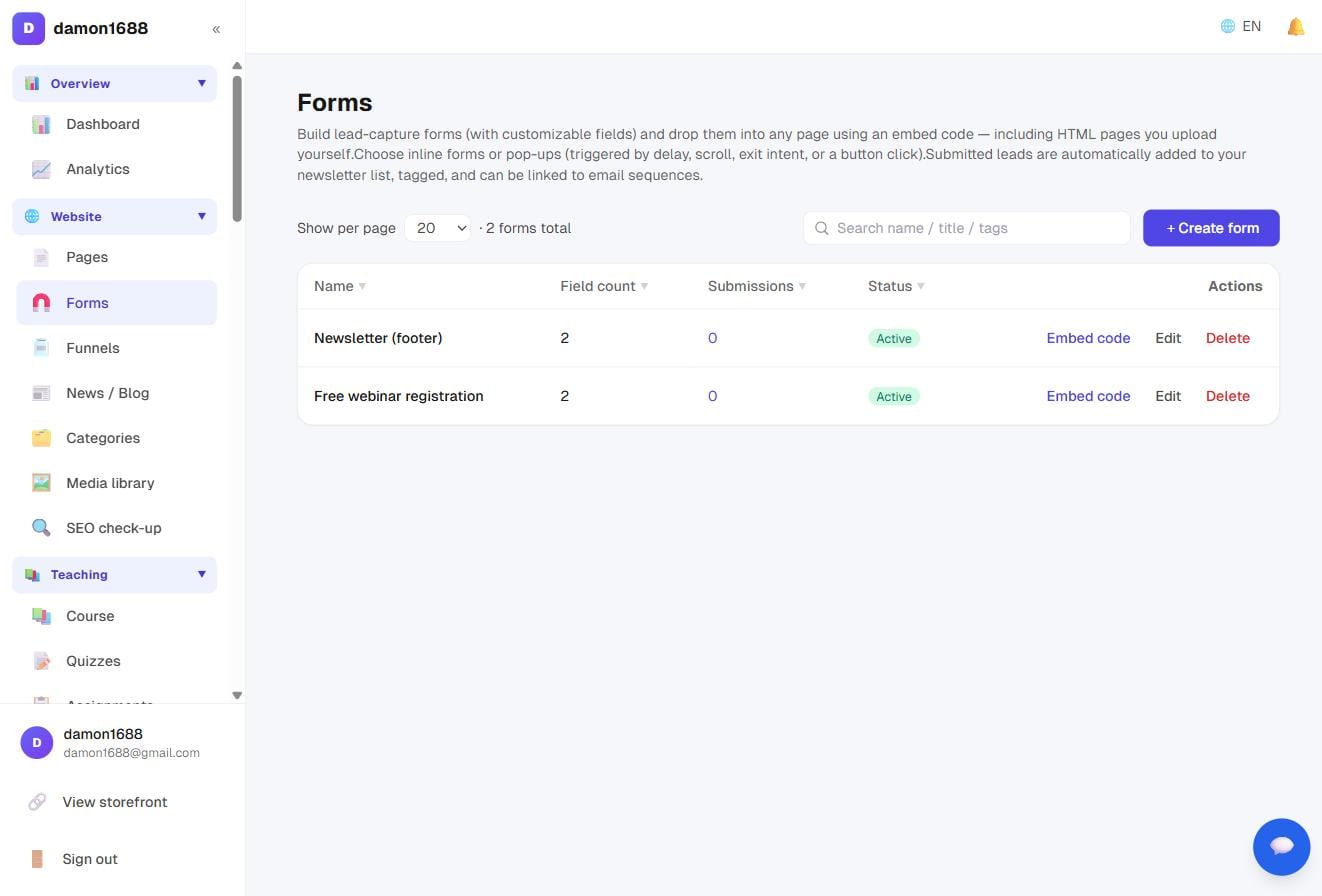This screenshot has height=896, width=1322.
Task: Click Active status badge of Free webinar registration
Action: 894,397
